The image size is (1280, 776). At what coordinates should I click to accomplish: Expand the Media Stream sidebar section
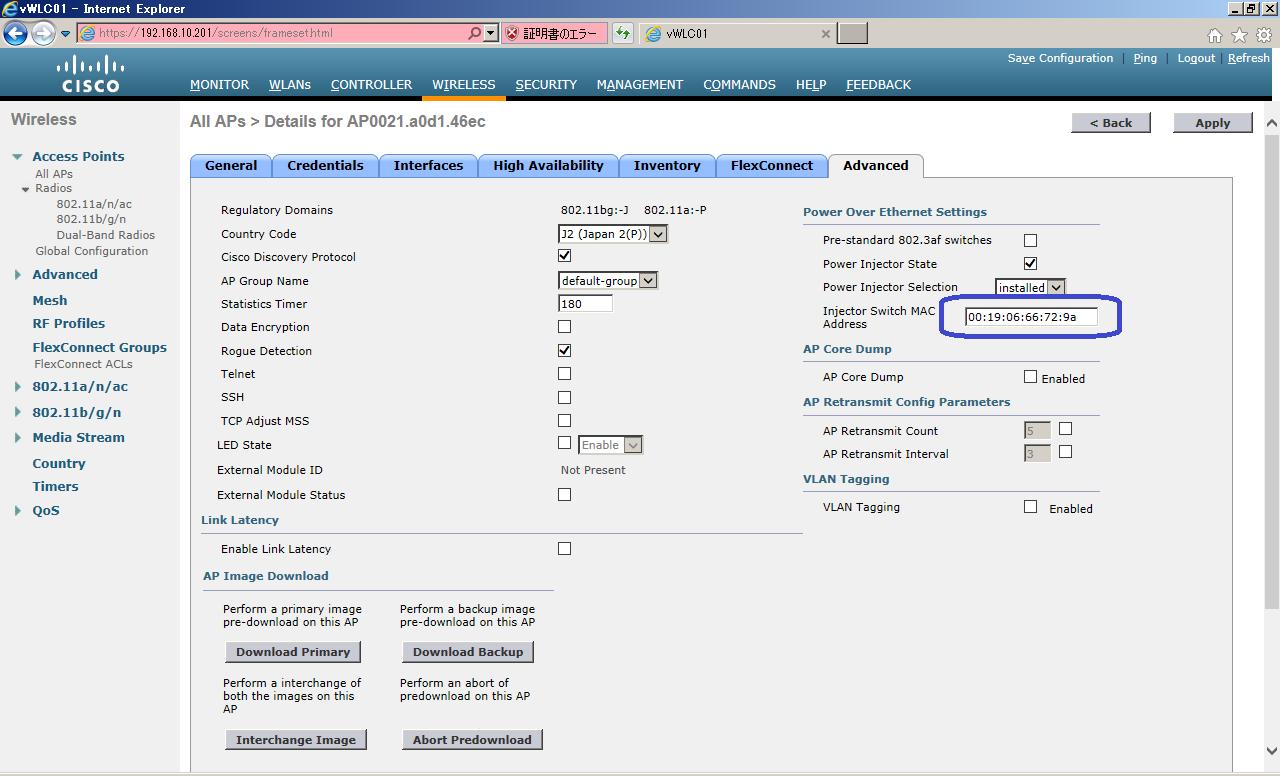(x=17, y=438)
